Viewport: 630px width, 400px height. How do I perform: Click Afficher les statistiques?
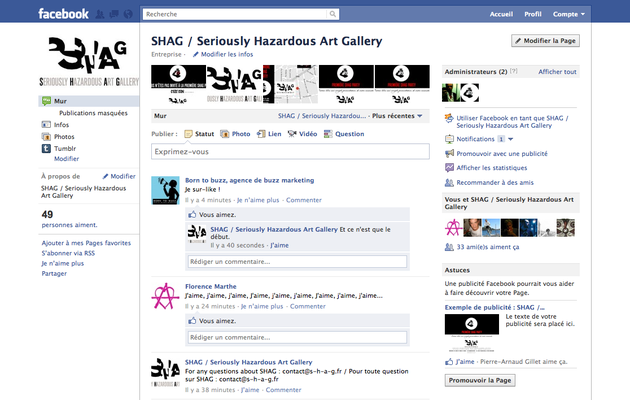[x=491, y=168]
